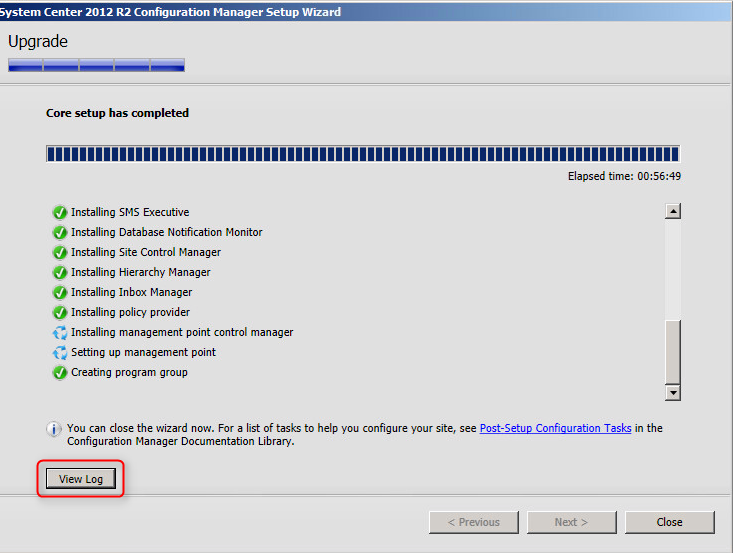Select the 'Installing Inbox Manager' row text
Screen dimensions: 733x553
(131, 292)
